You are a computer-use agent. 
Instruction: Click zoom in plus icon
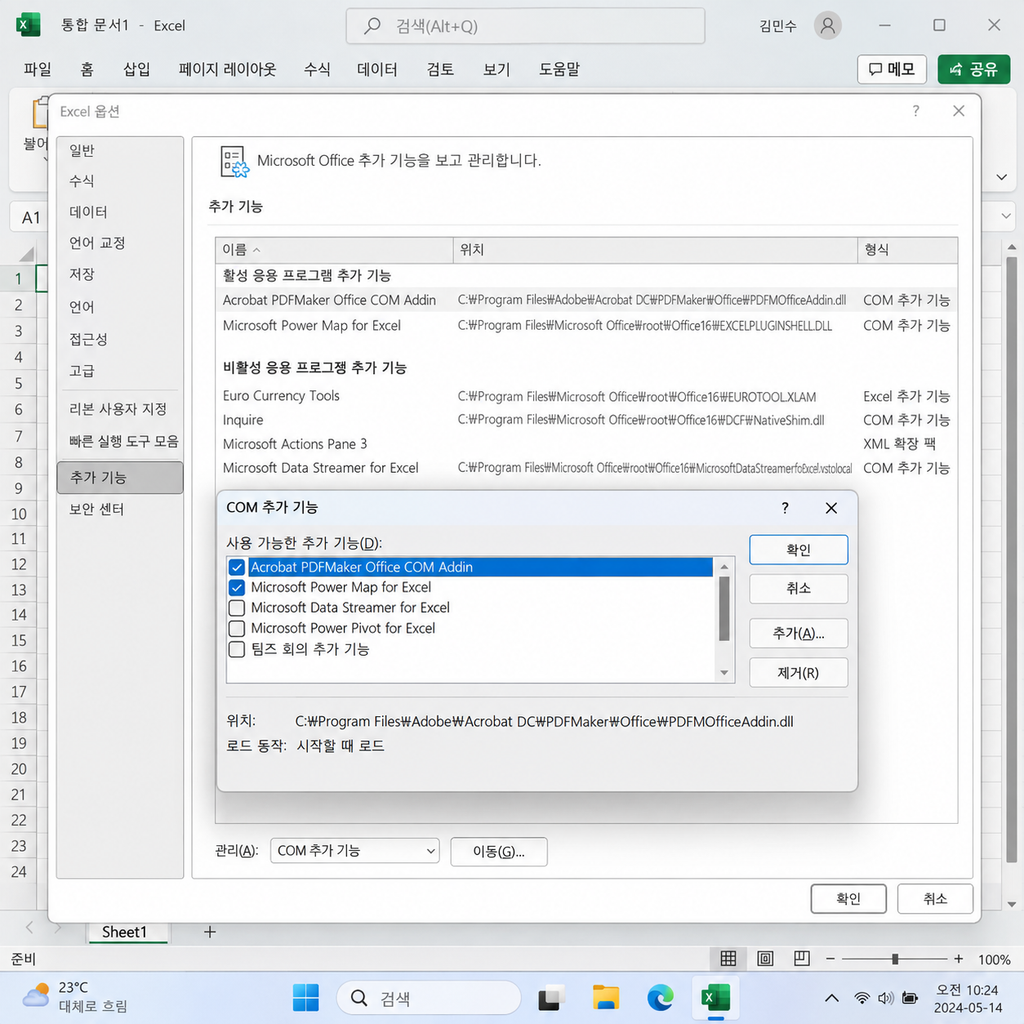[958, 959]
